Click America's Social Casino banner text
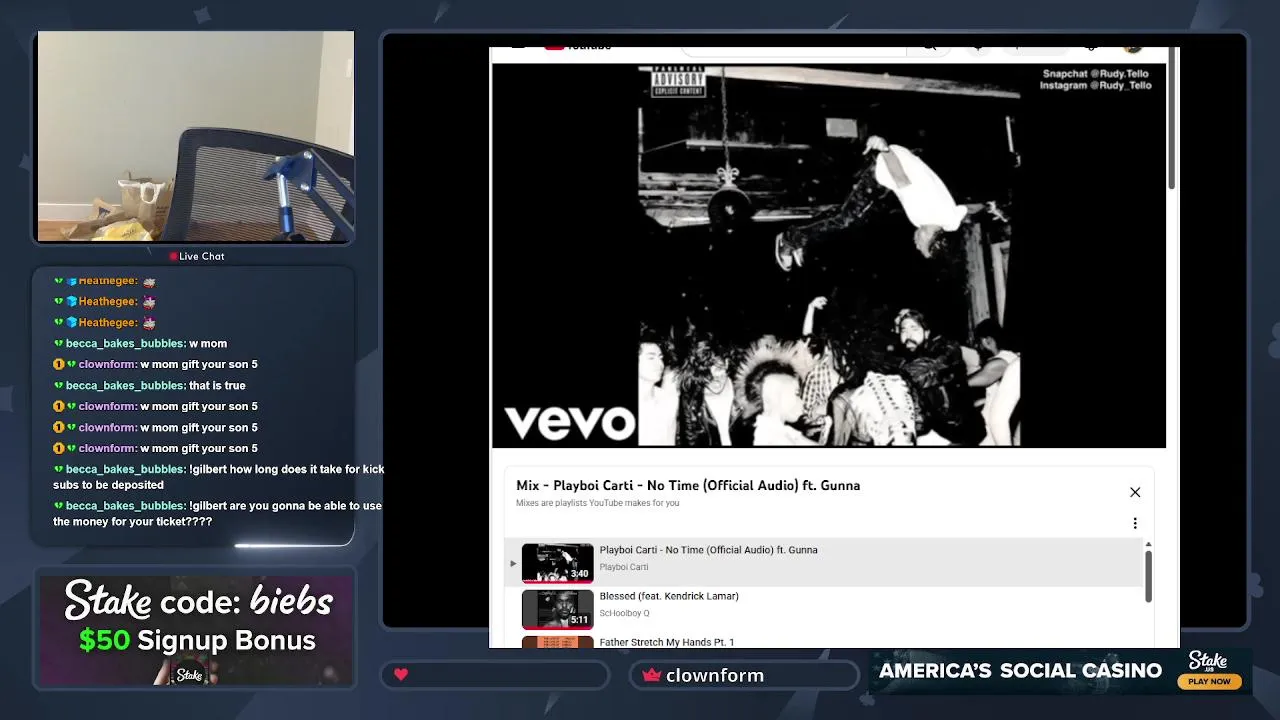Screen dimensions: 1280x720 click(x=1020, y=671)
